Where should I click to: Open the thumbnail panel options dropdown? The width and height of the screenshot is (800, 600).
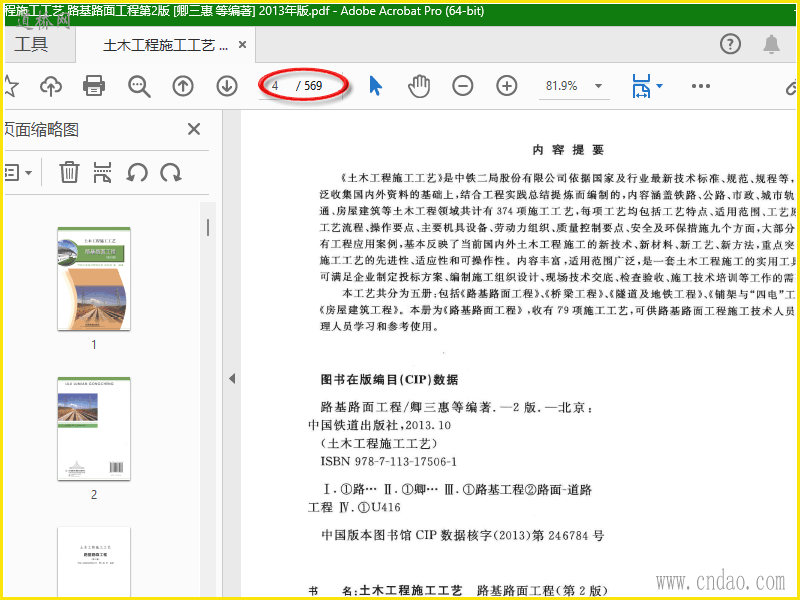18,172
